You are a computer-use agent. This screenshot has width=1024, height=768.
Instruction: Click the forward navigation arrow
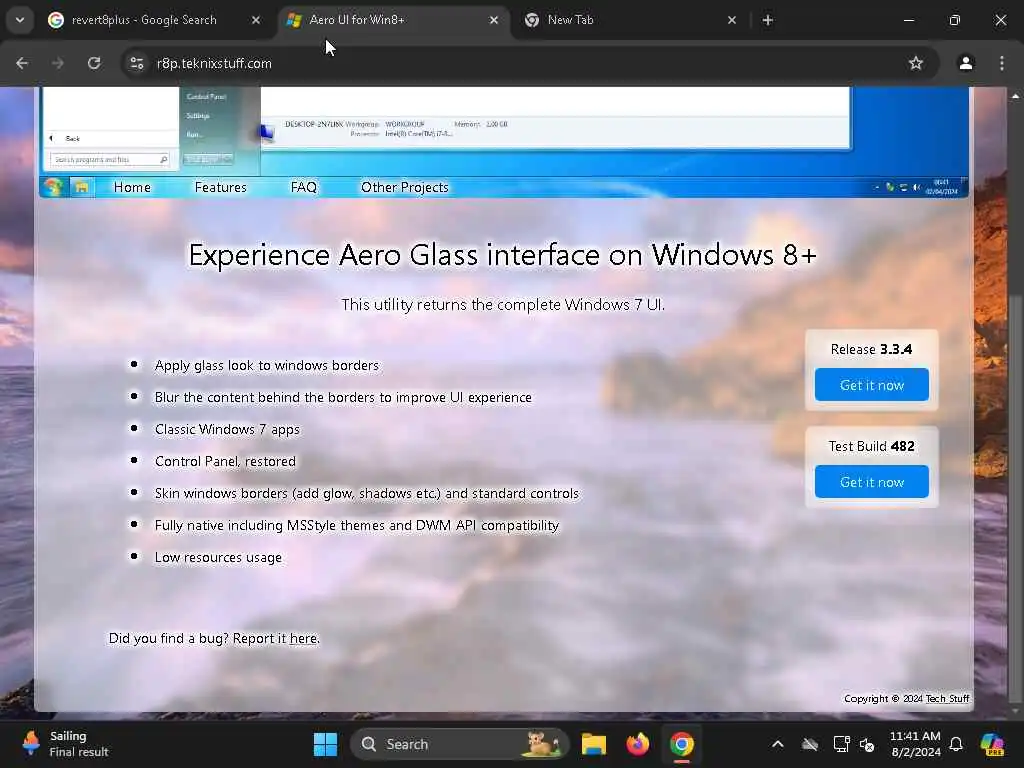point(58,63)
